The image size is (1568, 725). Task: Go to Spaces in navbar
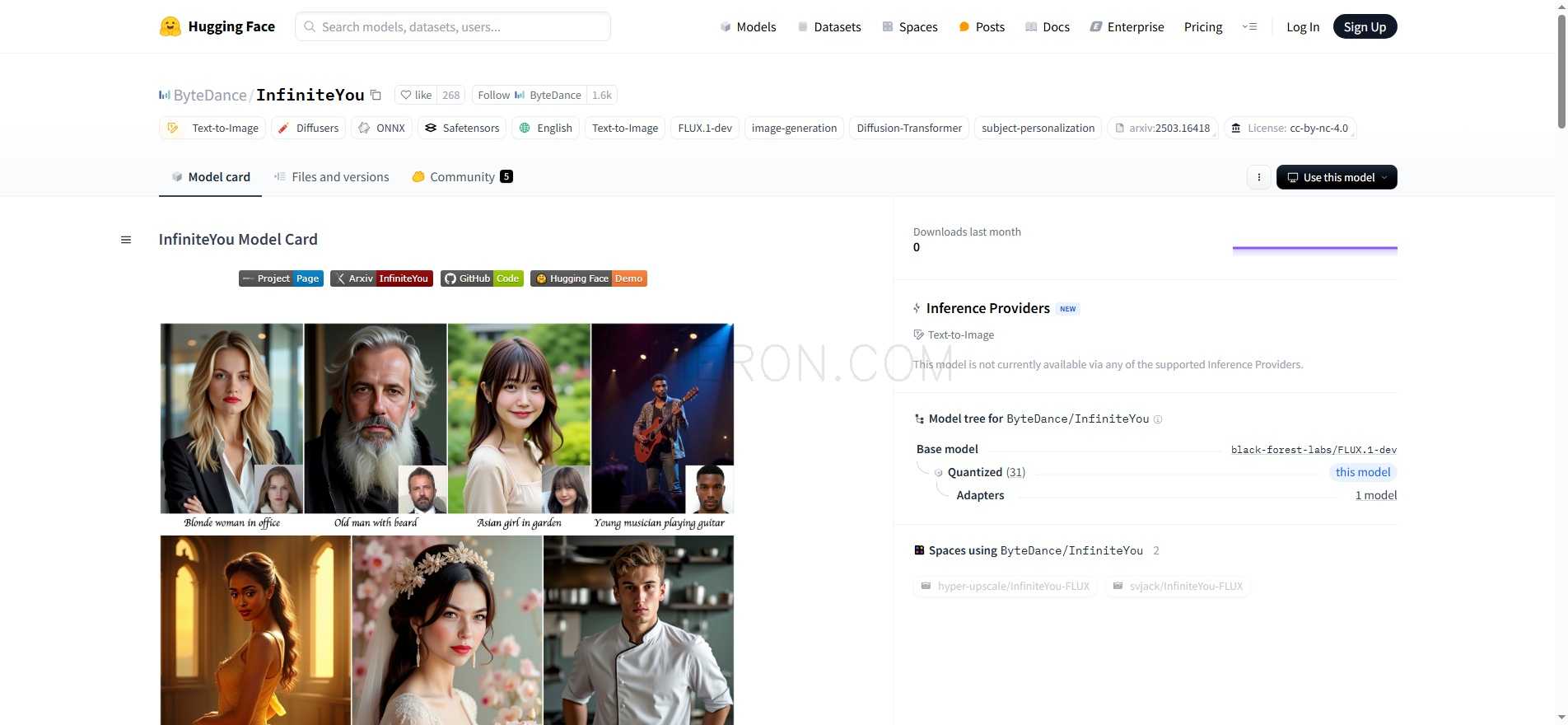pos(910,26)
